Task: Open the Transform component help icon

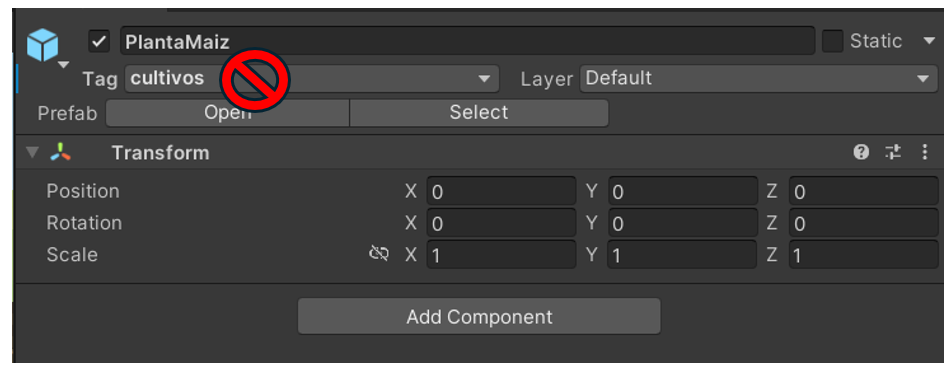Action: 861,152
